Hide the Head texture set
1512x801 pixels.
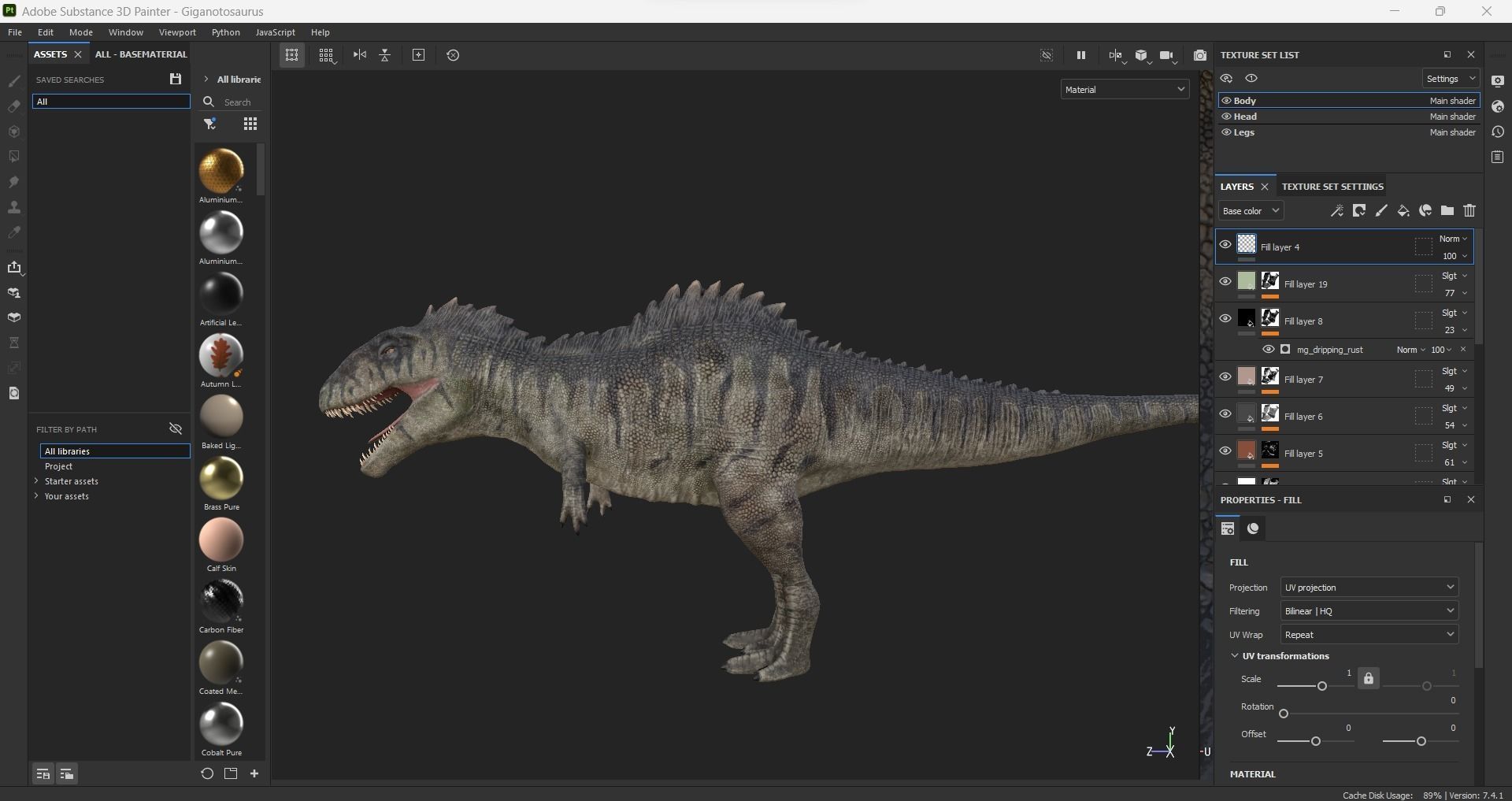click(x=1226, y=117)
